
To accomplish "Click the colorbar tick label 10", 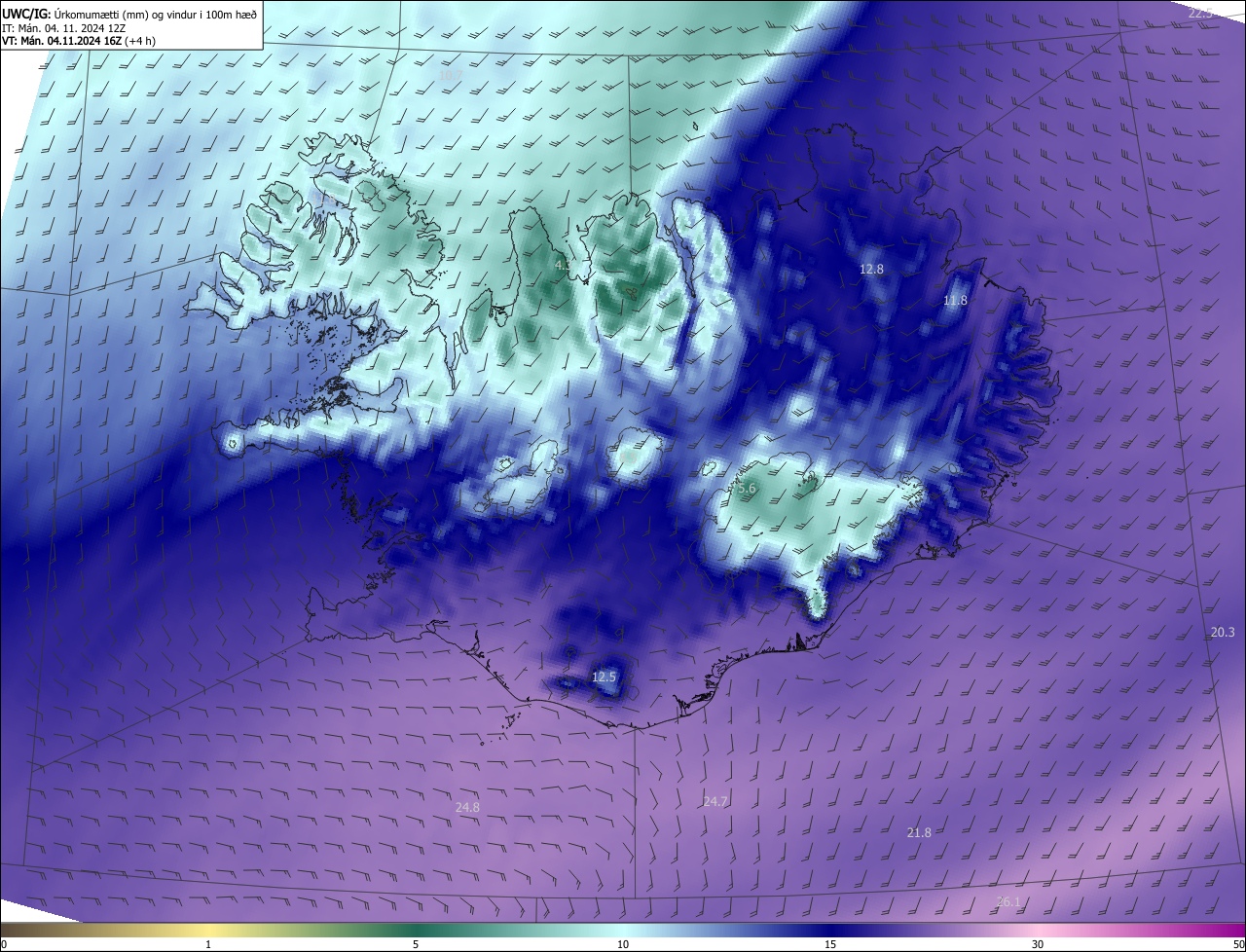I will pos(623,944).
